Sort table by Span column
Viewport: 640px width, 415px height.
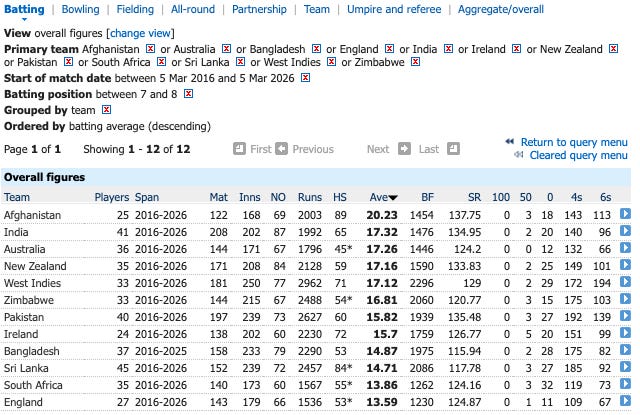coord(147,197)
